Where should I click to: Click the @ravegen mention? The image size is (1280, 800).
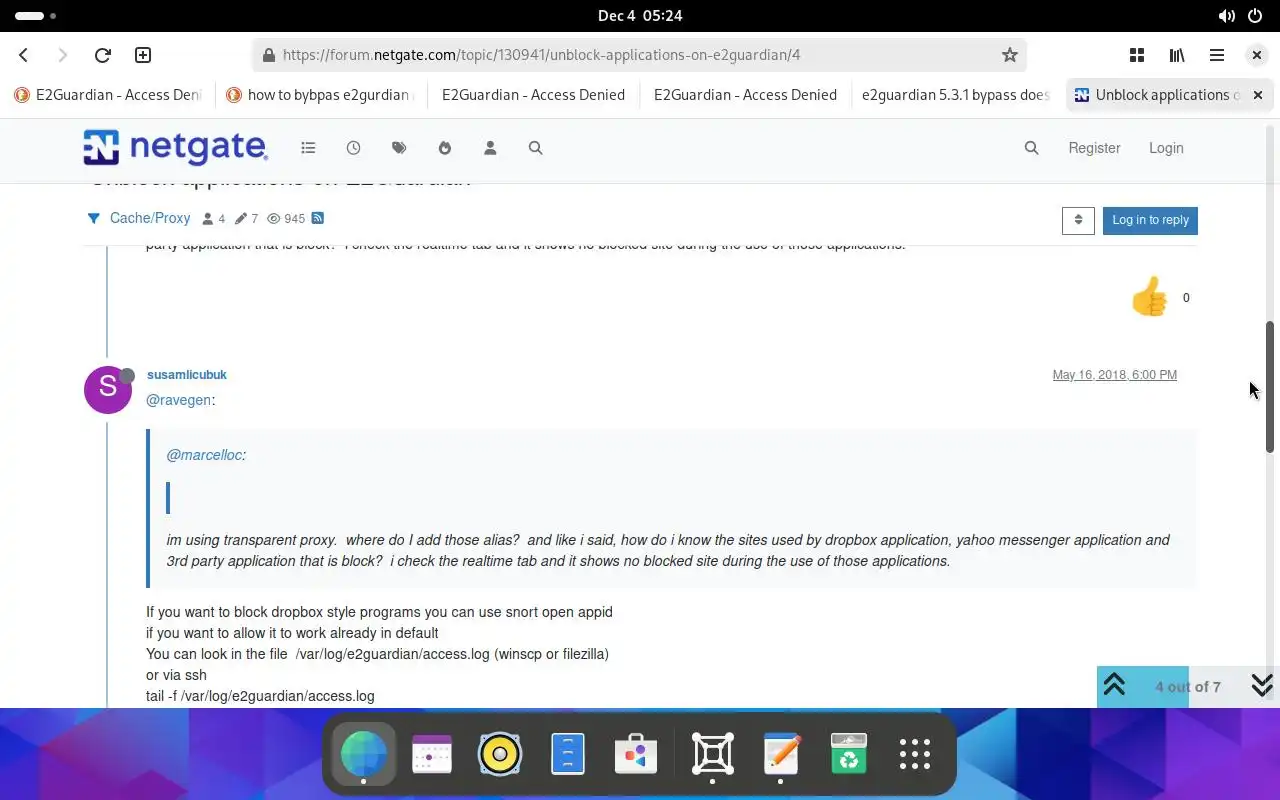point(179,400)
